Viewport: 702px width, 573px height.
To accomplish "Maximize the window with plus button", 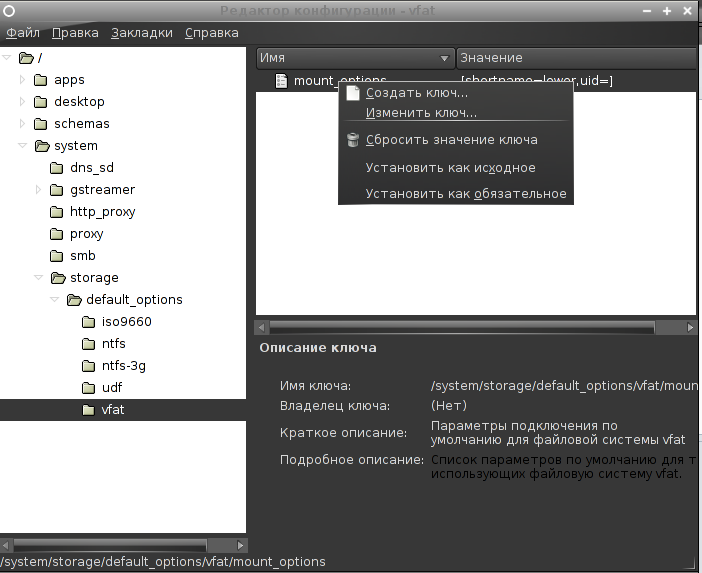I will pos(667,11).
